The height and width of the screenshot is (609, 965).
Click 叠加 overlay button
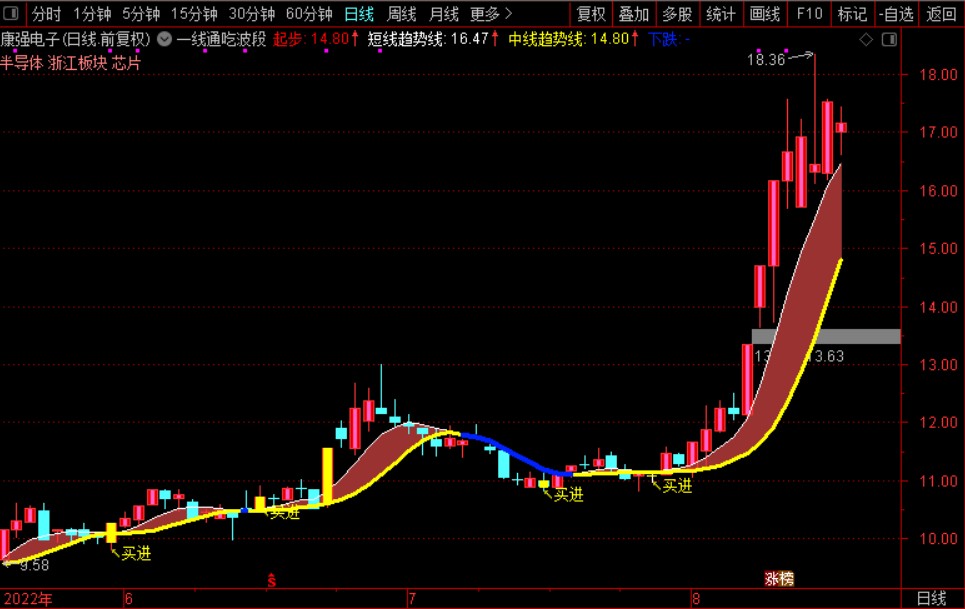[634, 14]
